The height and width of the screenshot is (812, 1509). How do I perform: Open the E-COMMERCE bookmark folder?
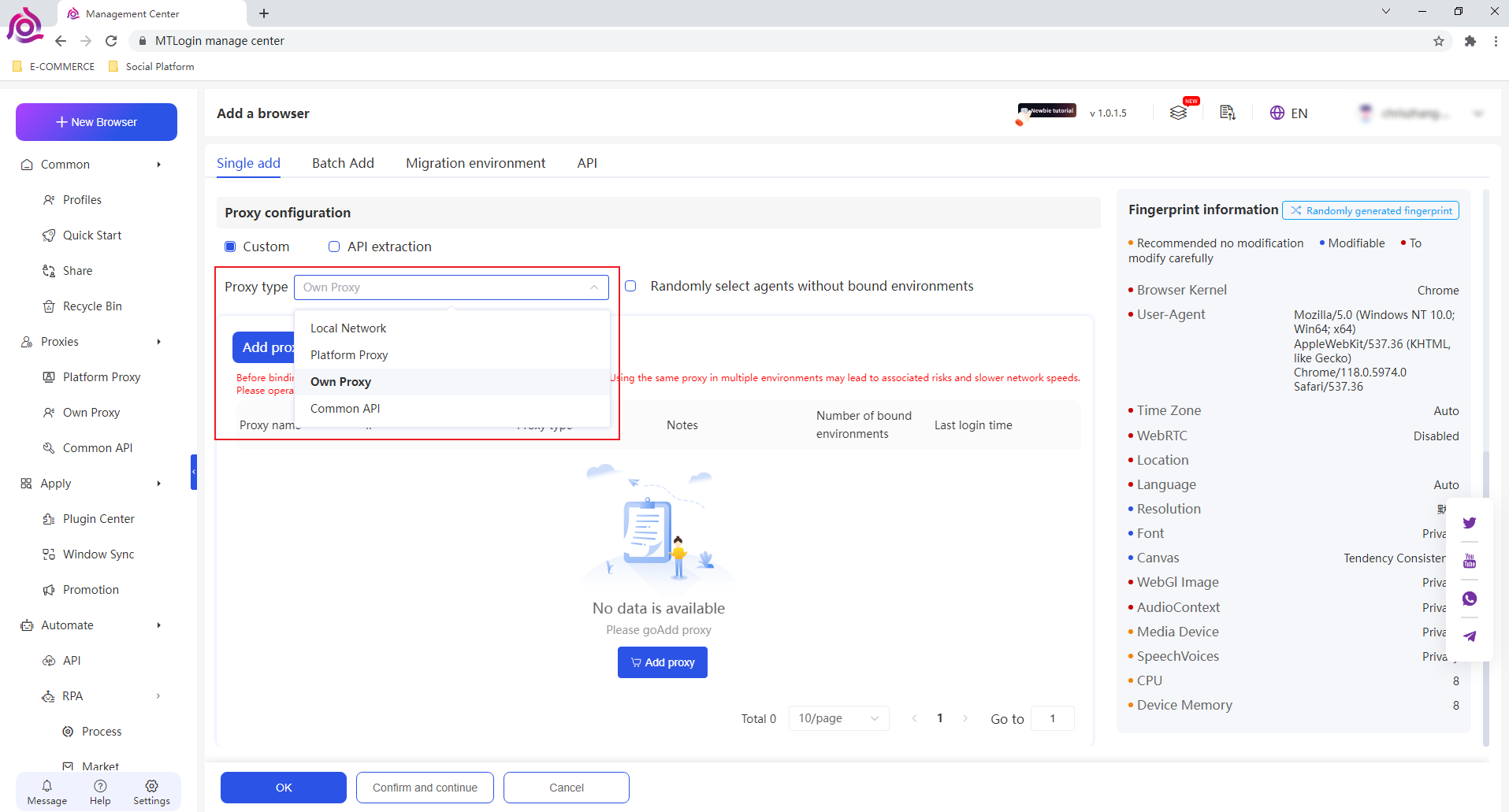tap(54, 67)
